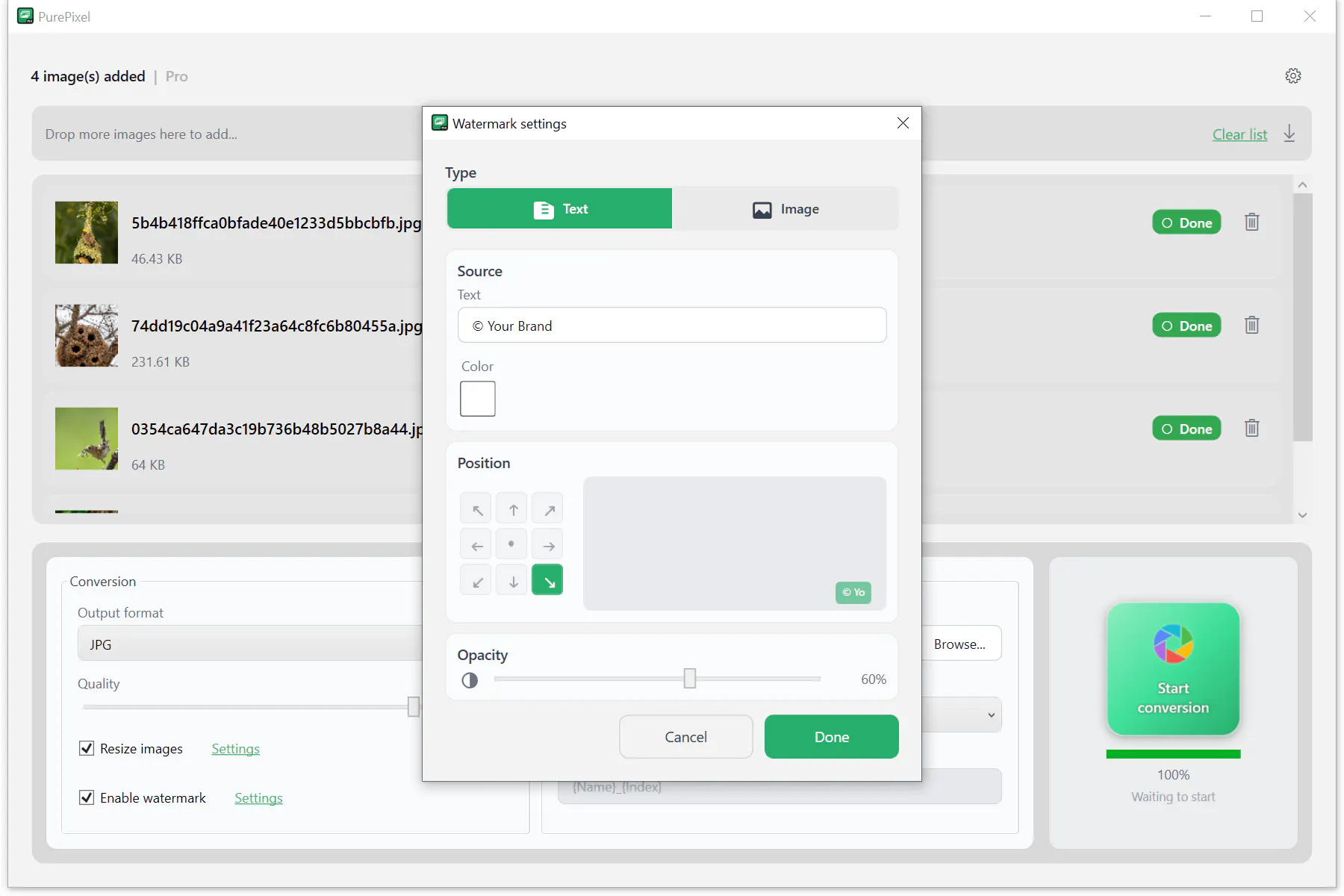
Task: Click the Clear list link
Action: 1239,134
